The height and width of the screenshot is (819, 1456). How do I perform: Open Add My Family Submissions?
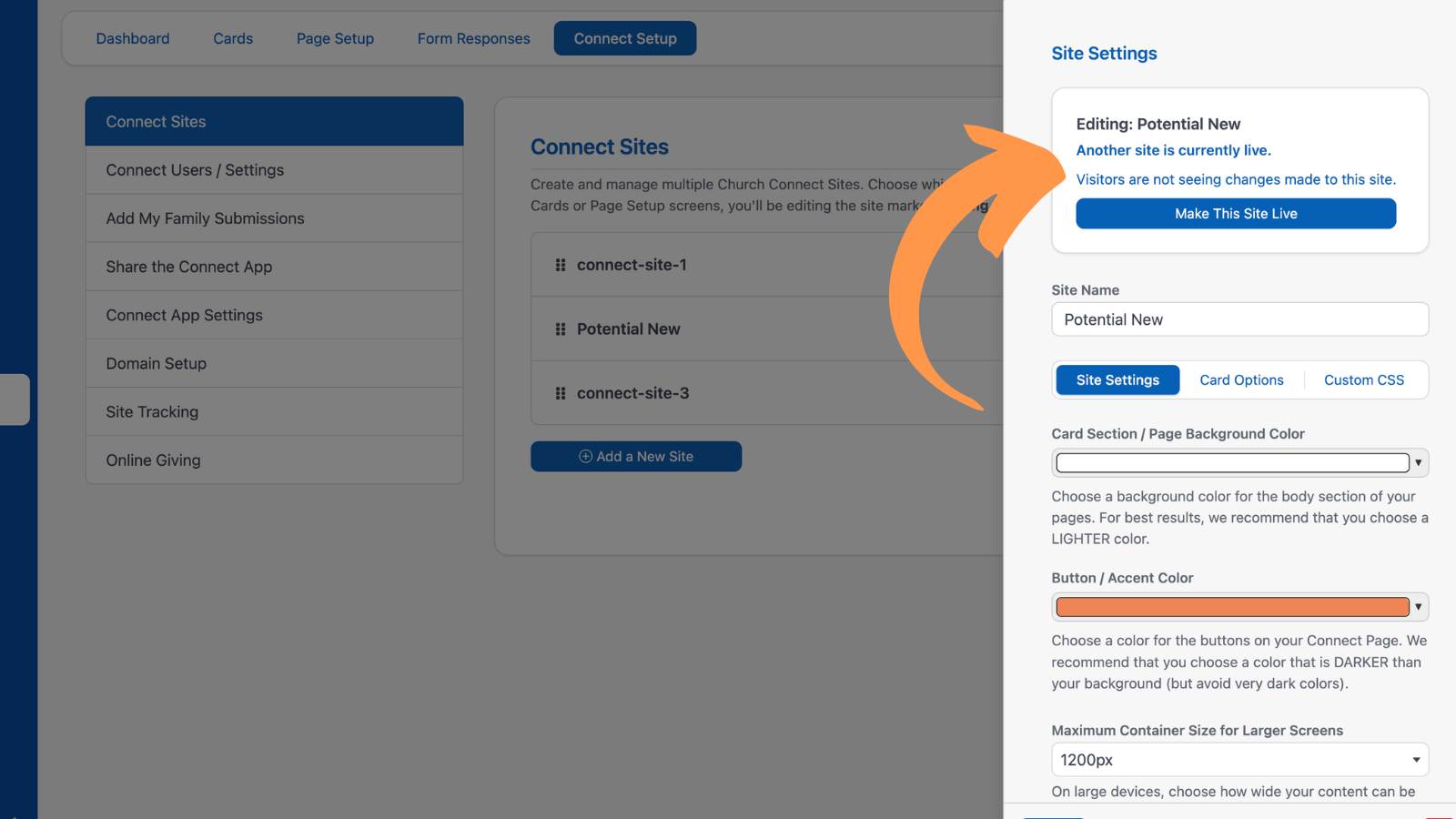point(274,218)
